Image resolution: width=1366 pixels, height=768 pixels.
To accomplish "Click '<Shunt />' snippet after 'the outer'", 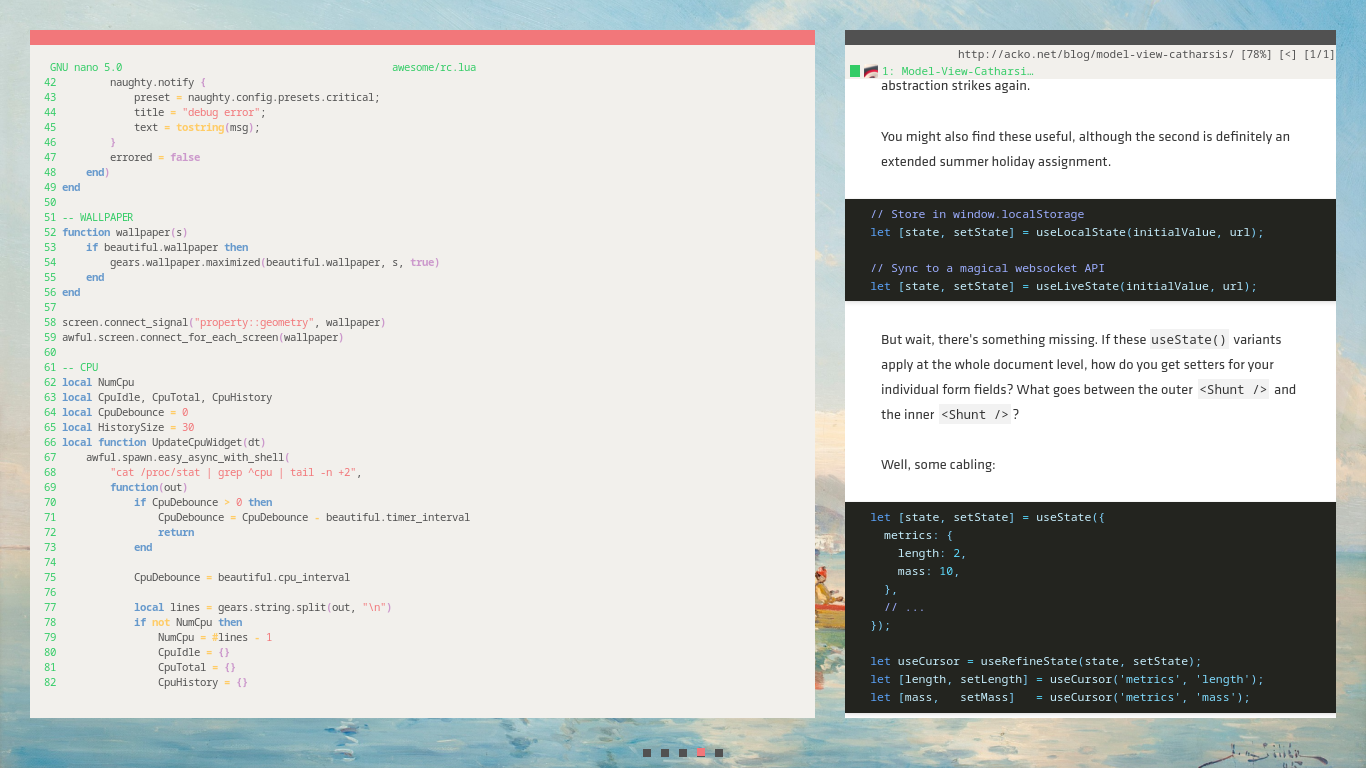I will pyautogui.click(x=1233, y=389).
